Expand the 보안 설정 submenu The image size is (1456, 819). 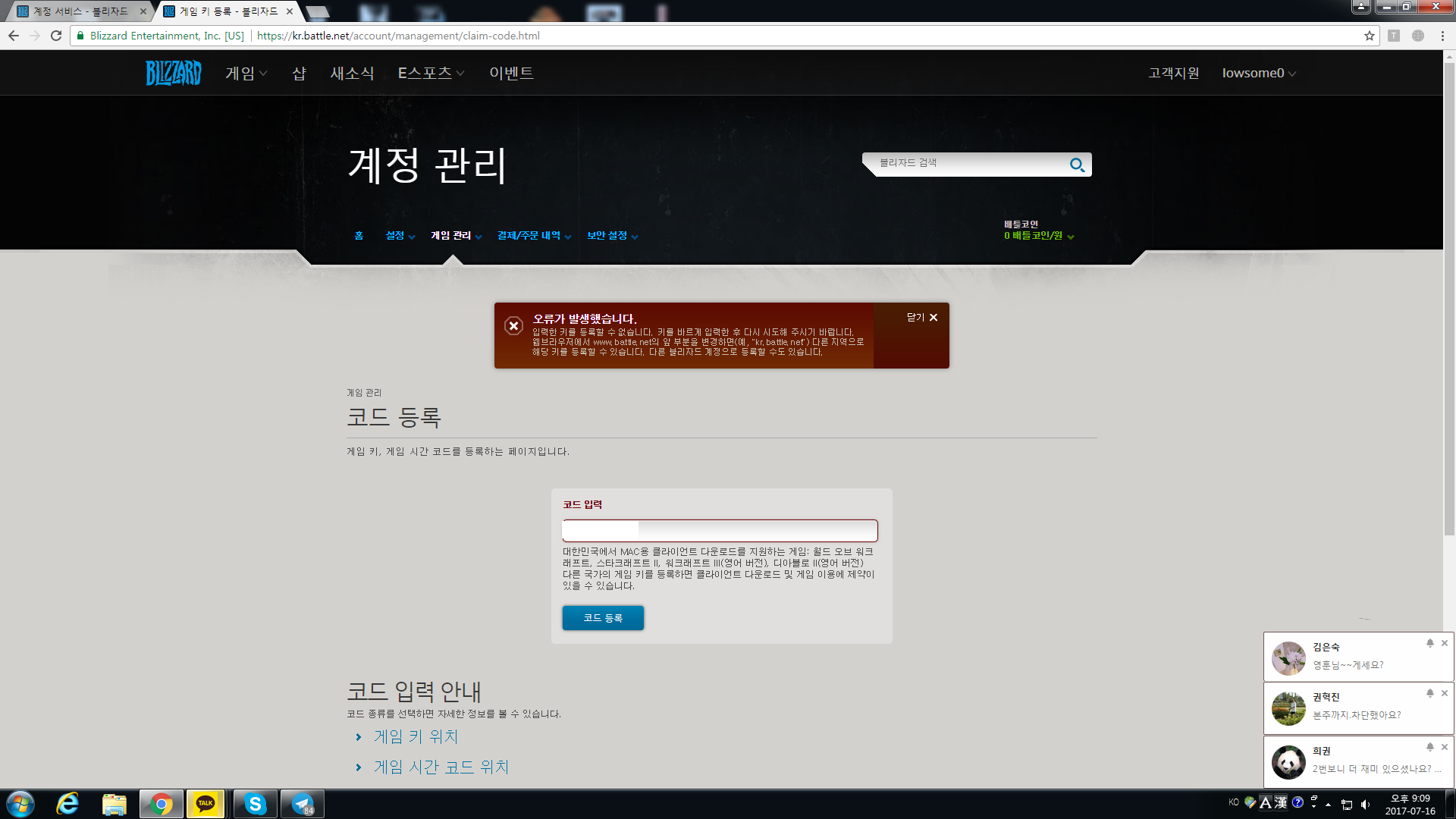(x=613, y=236)
